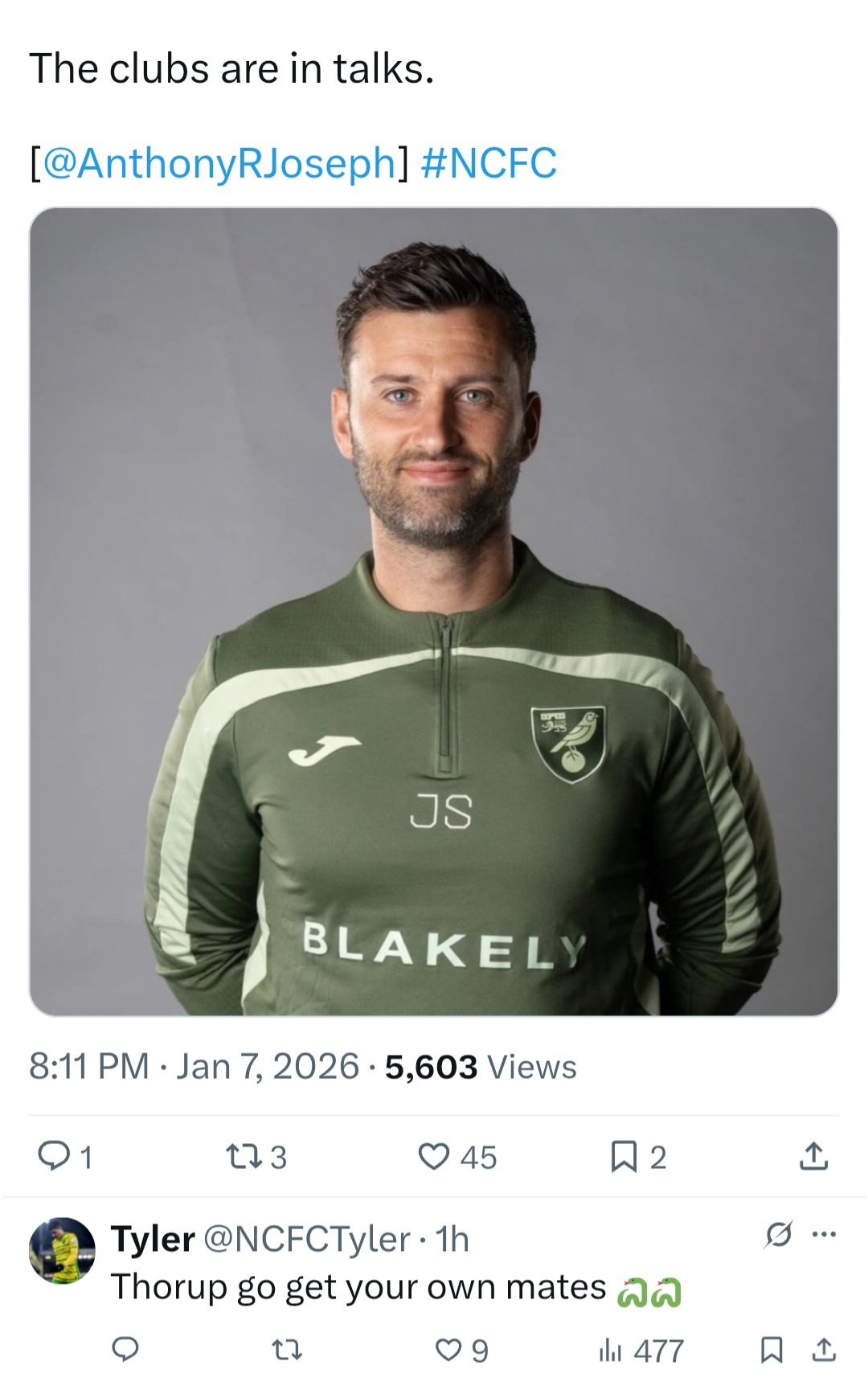Open the tweet's 5,603 Views count
868x1390 pixels.
pos(481,1068)
